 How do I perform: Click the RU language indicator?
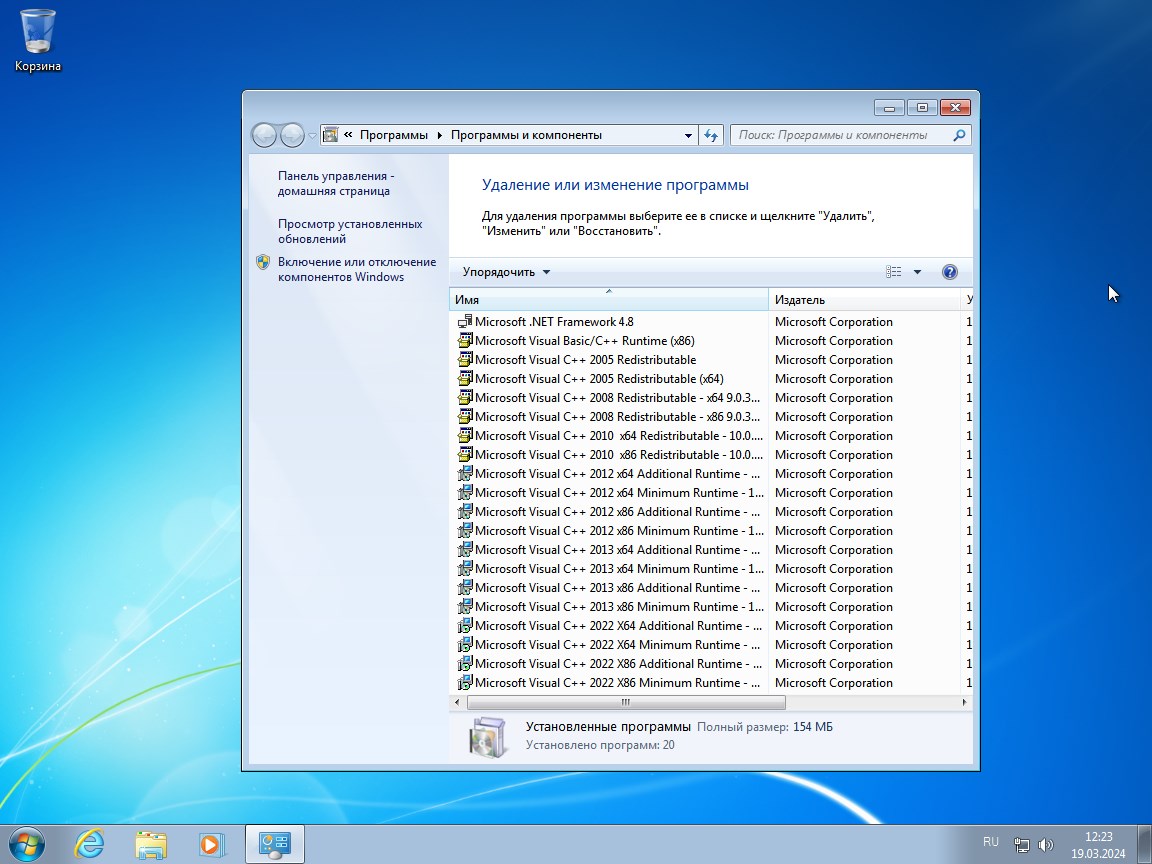(x=990, y=842)
